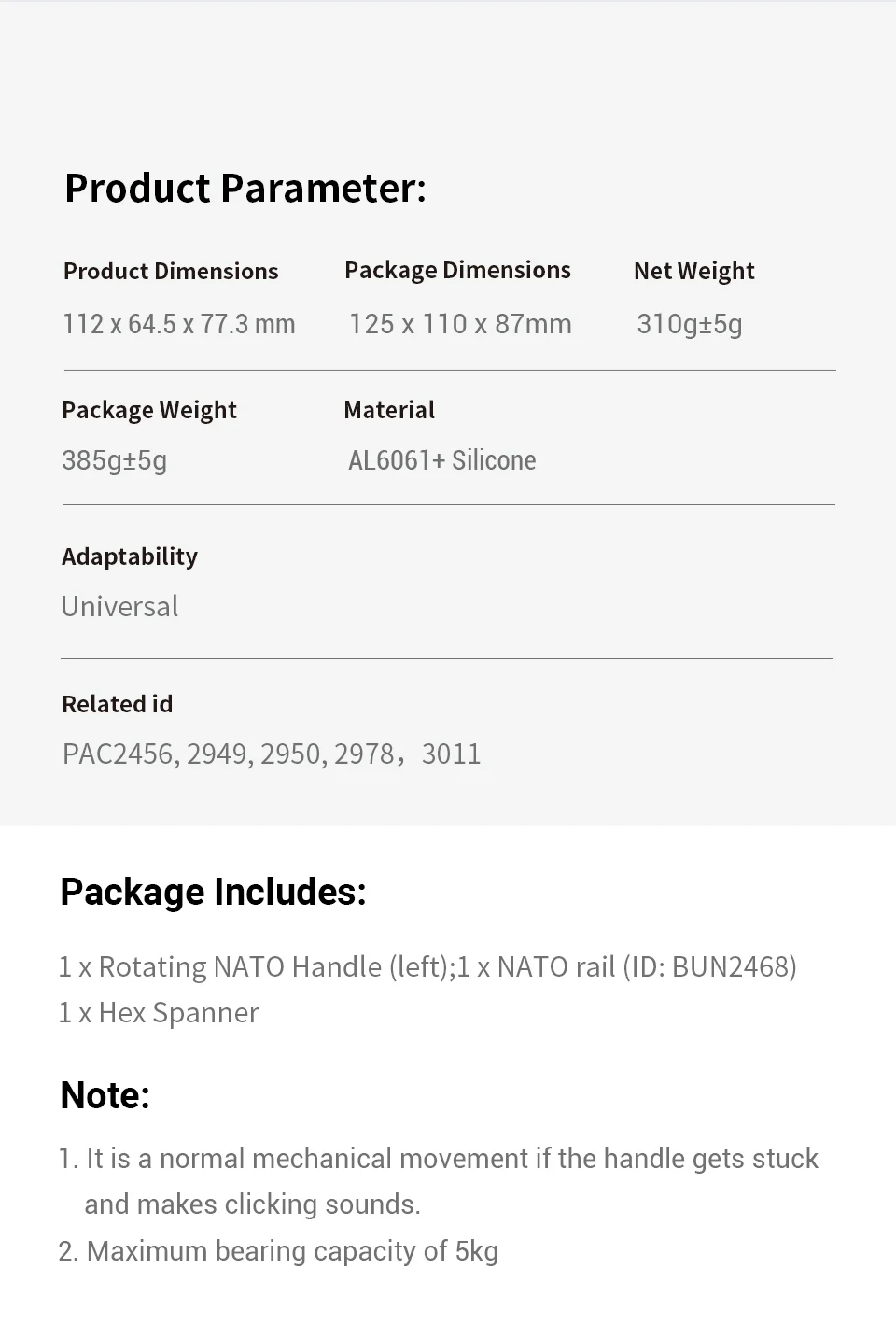Click the Rotating NATO Handle package line
Screen dimensions: 896x1324
(427, 966)
